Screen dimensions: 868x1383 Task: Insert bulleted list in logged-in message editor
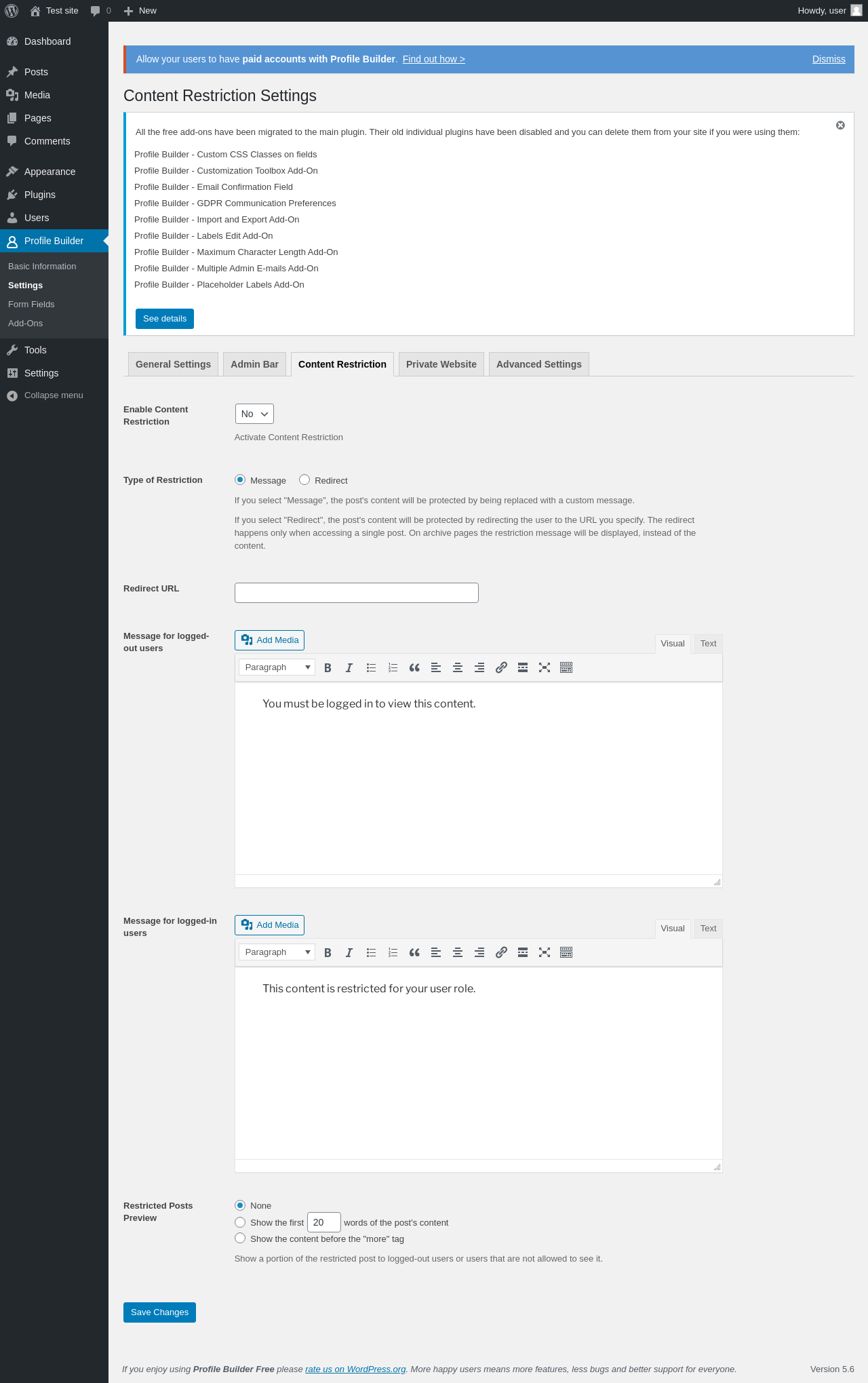(x=371, y=952)
